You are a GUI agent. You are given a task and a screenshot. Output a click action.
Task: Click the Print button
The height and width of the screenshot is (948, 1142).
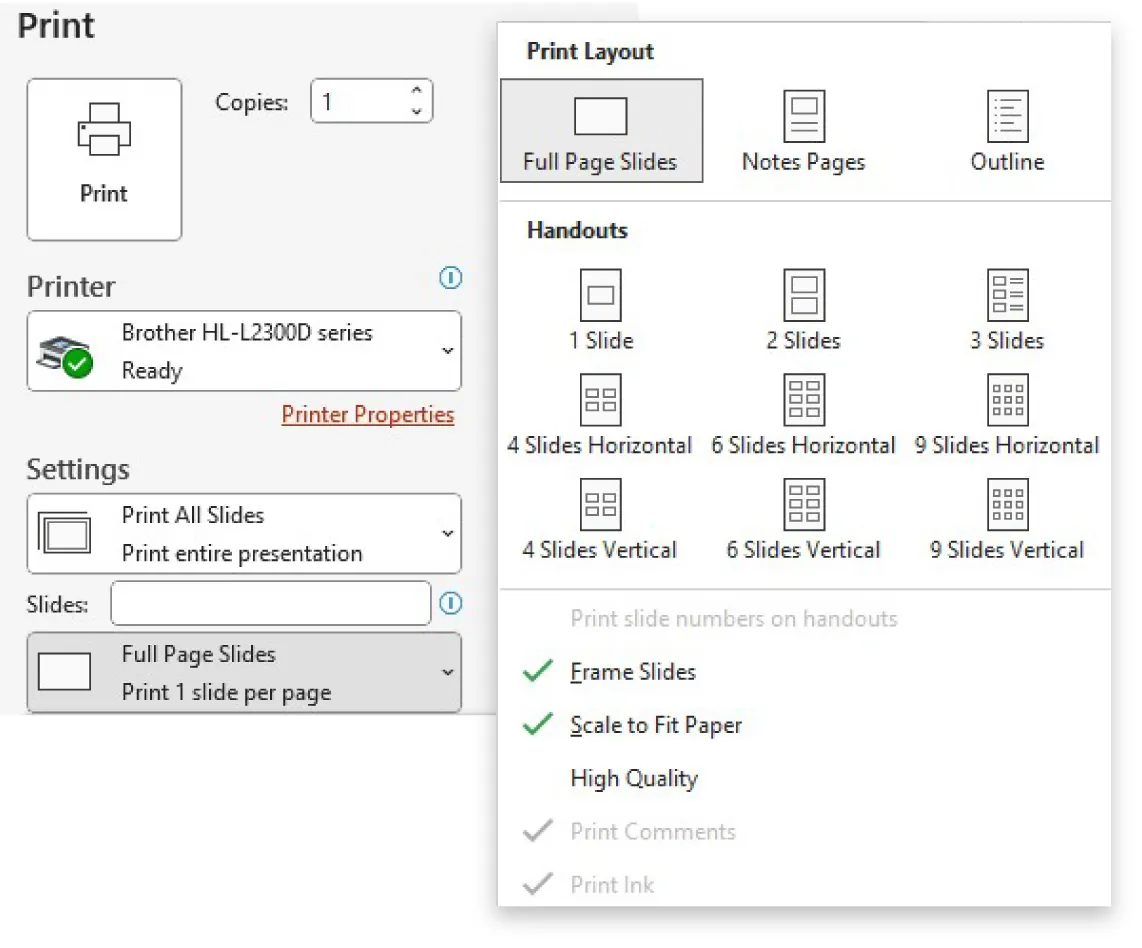(103, 159)
